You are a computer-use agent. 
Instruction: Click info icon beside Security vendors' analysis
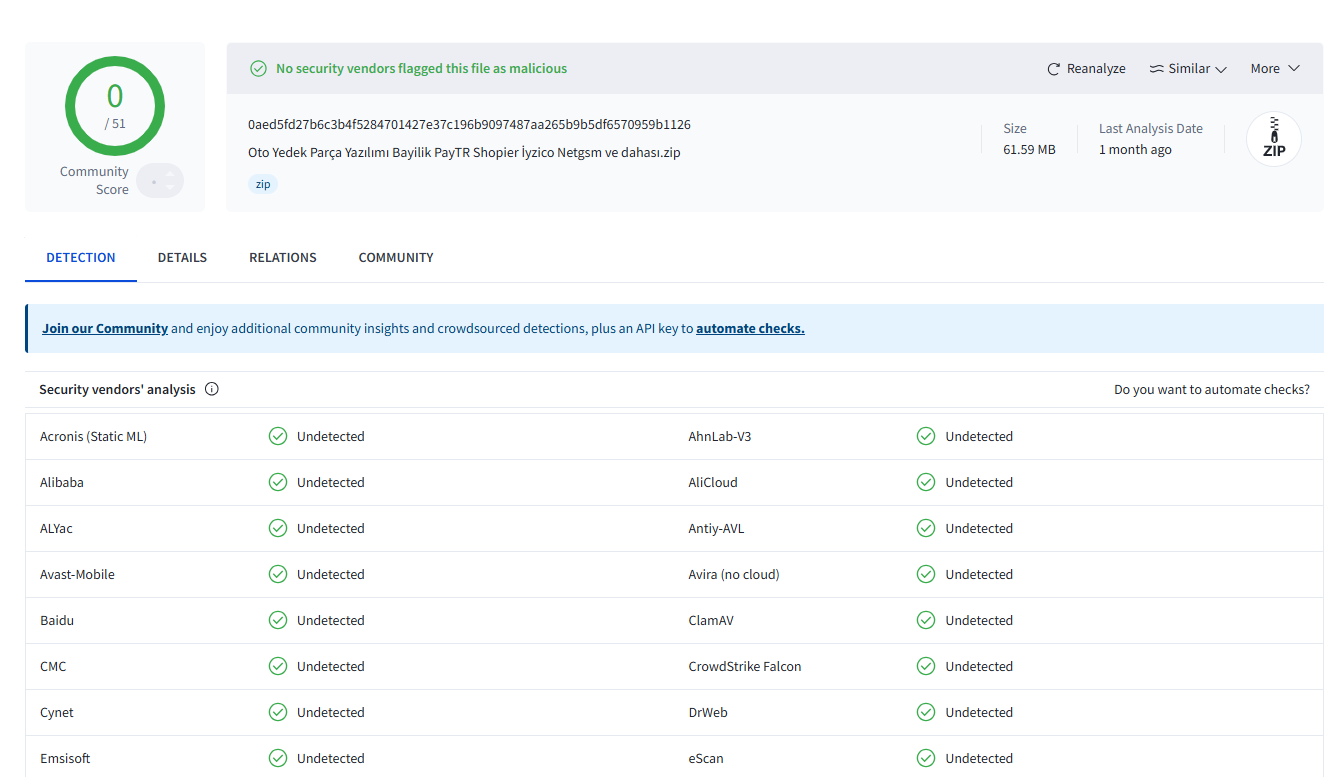212,389
